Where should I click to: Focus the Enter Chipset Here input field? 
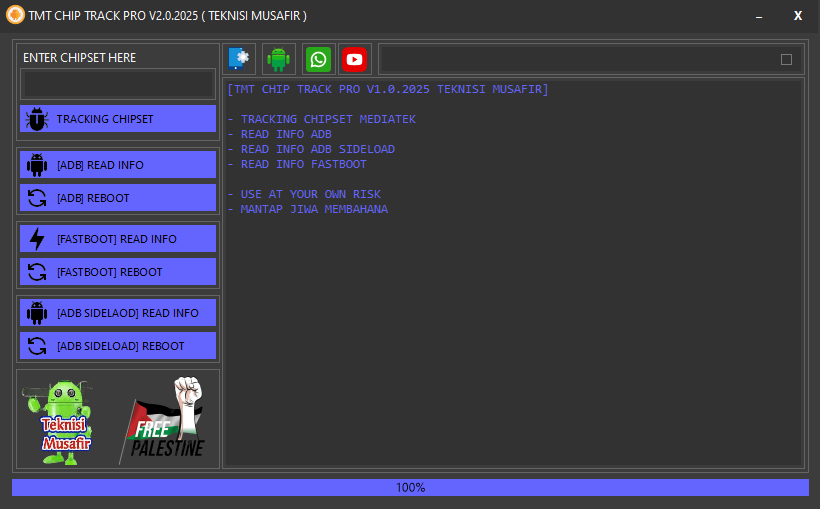coord(118,84)
